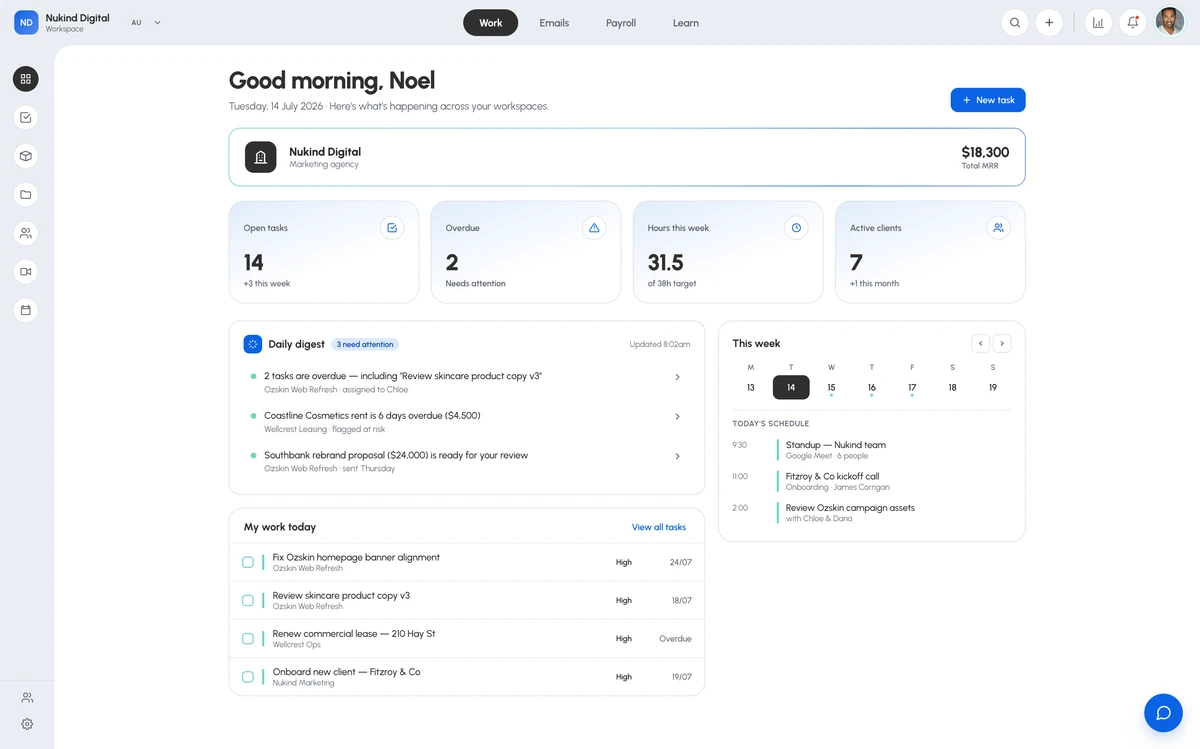Image resolution: width=1200 pixels, height=749 pixels.
Task: Click the plus icon in top bar
Action: (1049, 22)
